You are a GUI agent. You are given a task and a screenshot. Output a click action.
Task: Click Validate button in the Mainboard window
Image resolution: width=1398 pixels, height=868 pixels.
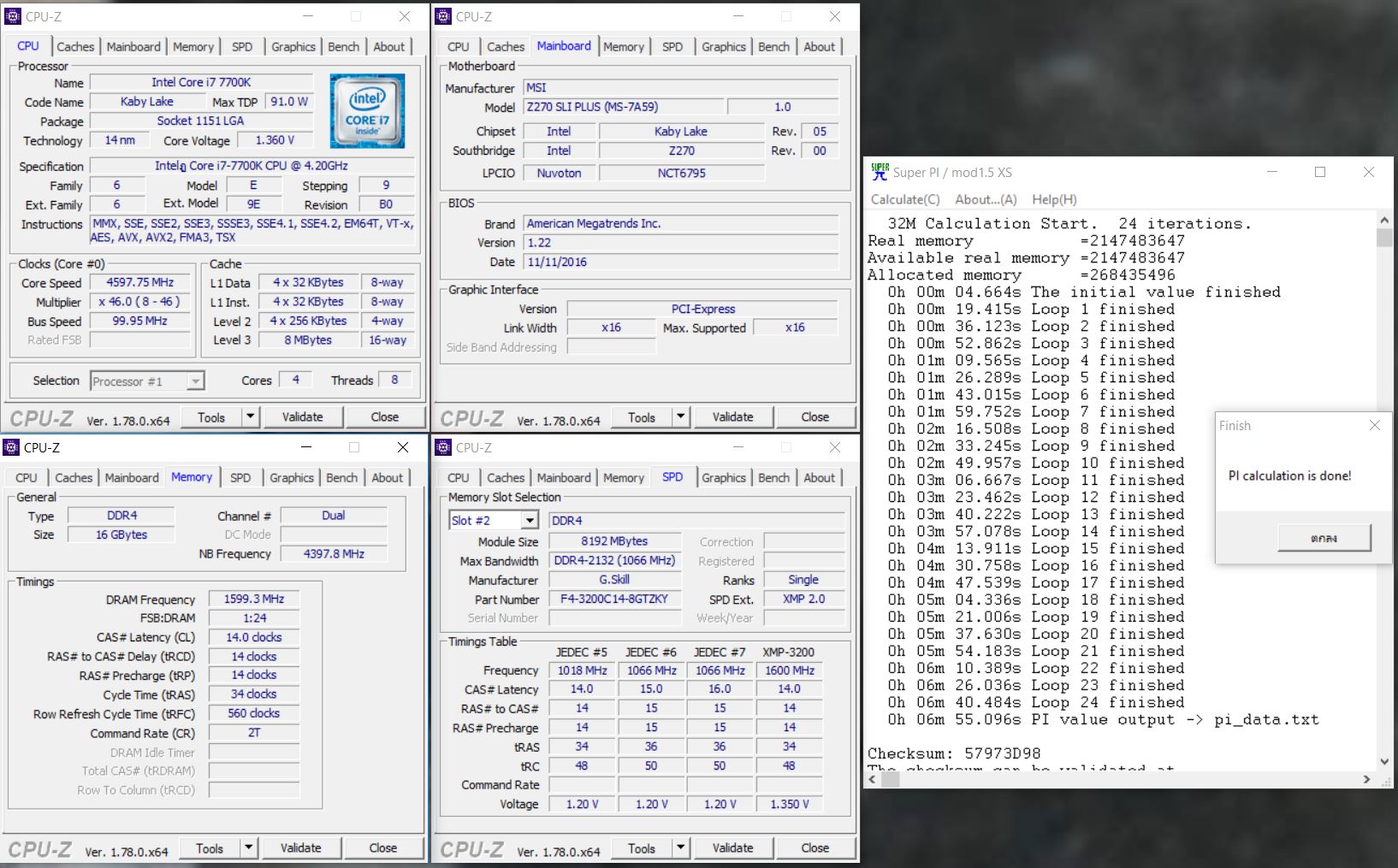click(x=732, y=417)
